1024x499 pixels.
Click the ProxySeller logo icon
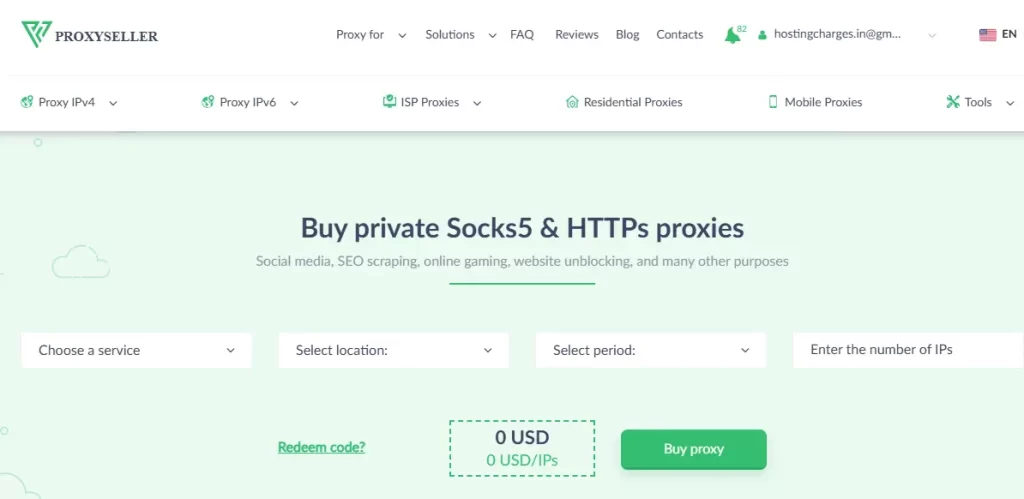click(x=36, y=34)
